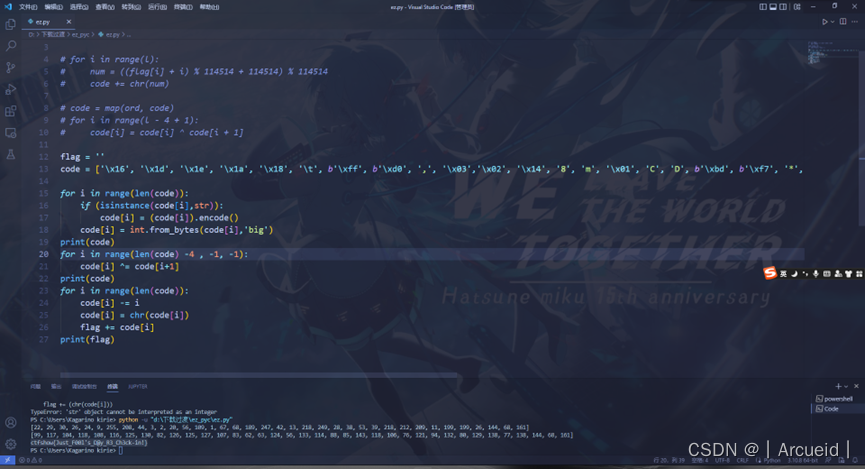Click the remote window indicator in status bar
Image resolution: width=865 pixels, height=469 pixels.
point(8,460)
